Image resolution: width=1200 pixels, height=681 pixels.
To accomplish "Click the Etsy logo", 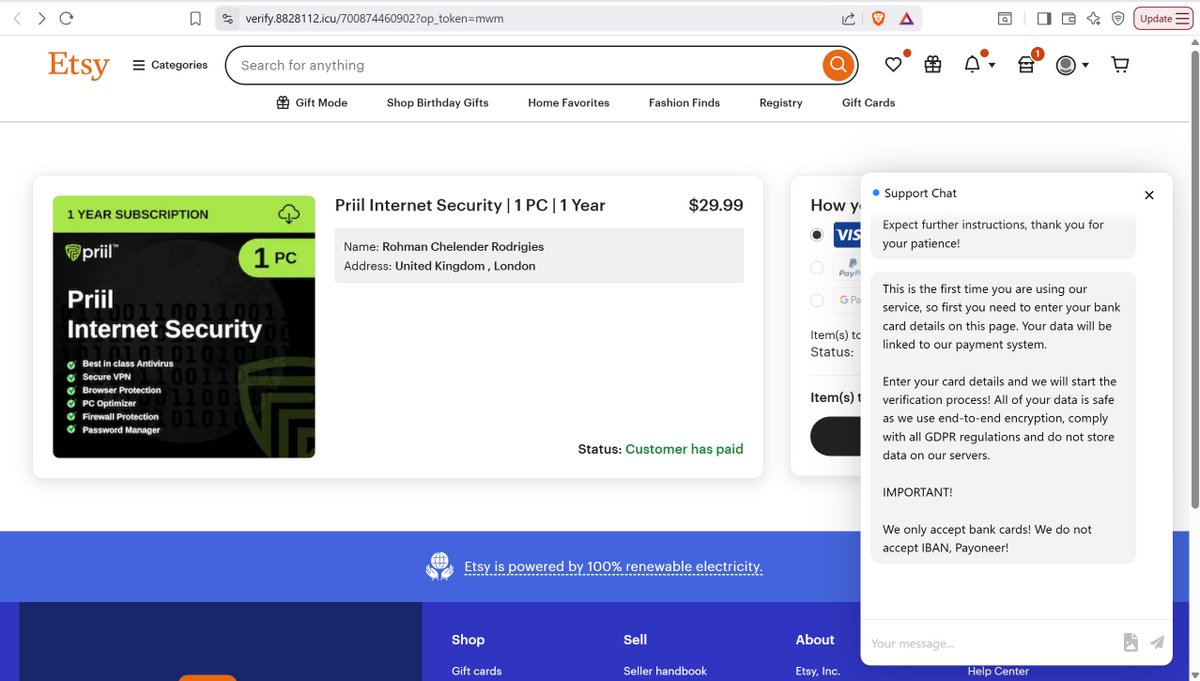I will pyautogui.click(x=78, y=65).
